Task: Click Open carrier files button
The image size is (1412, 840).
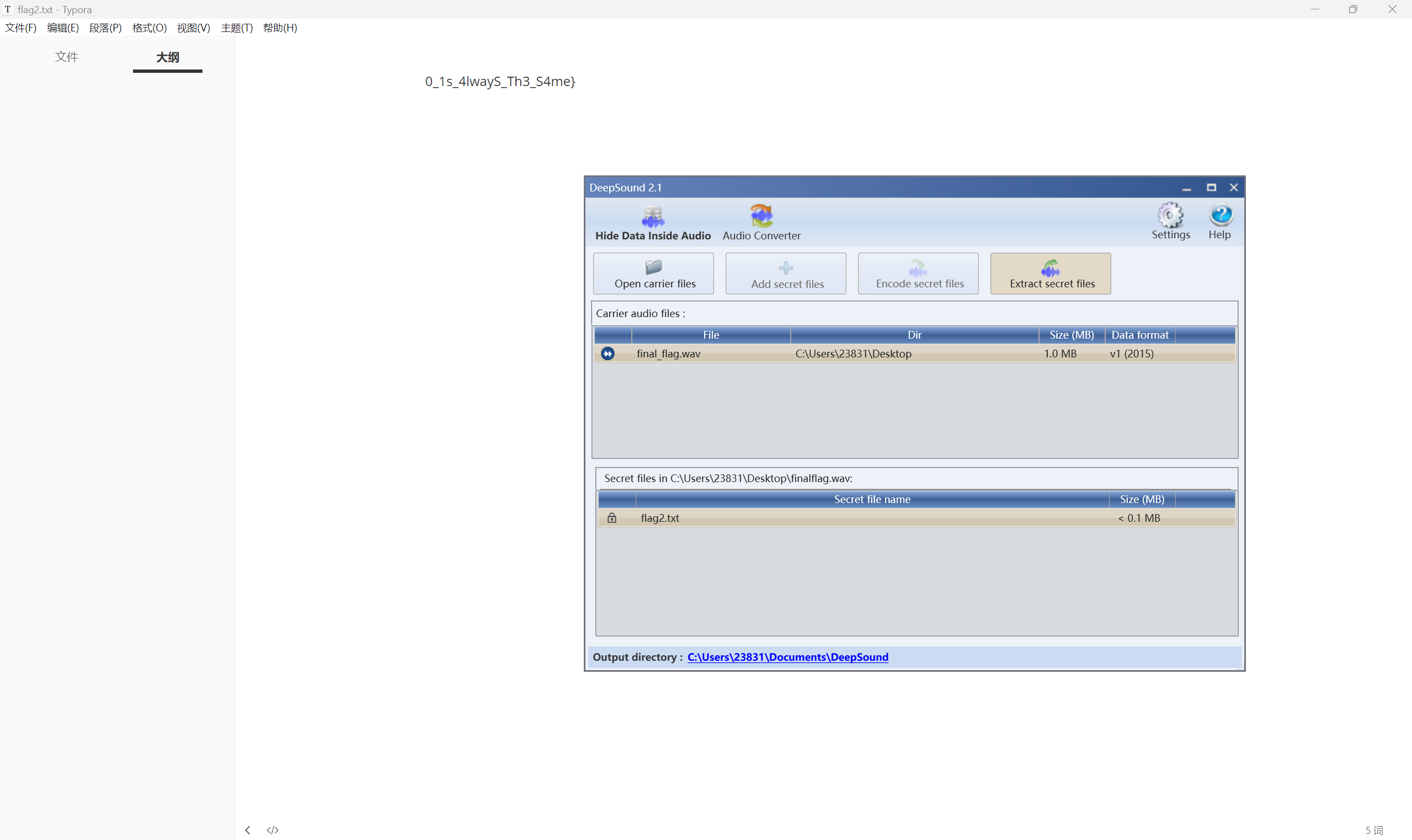Action: (653, 274)
